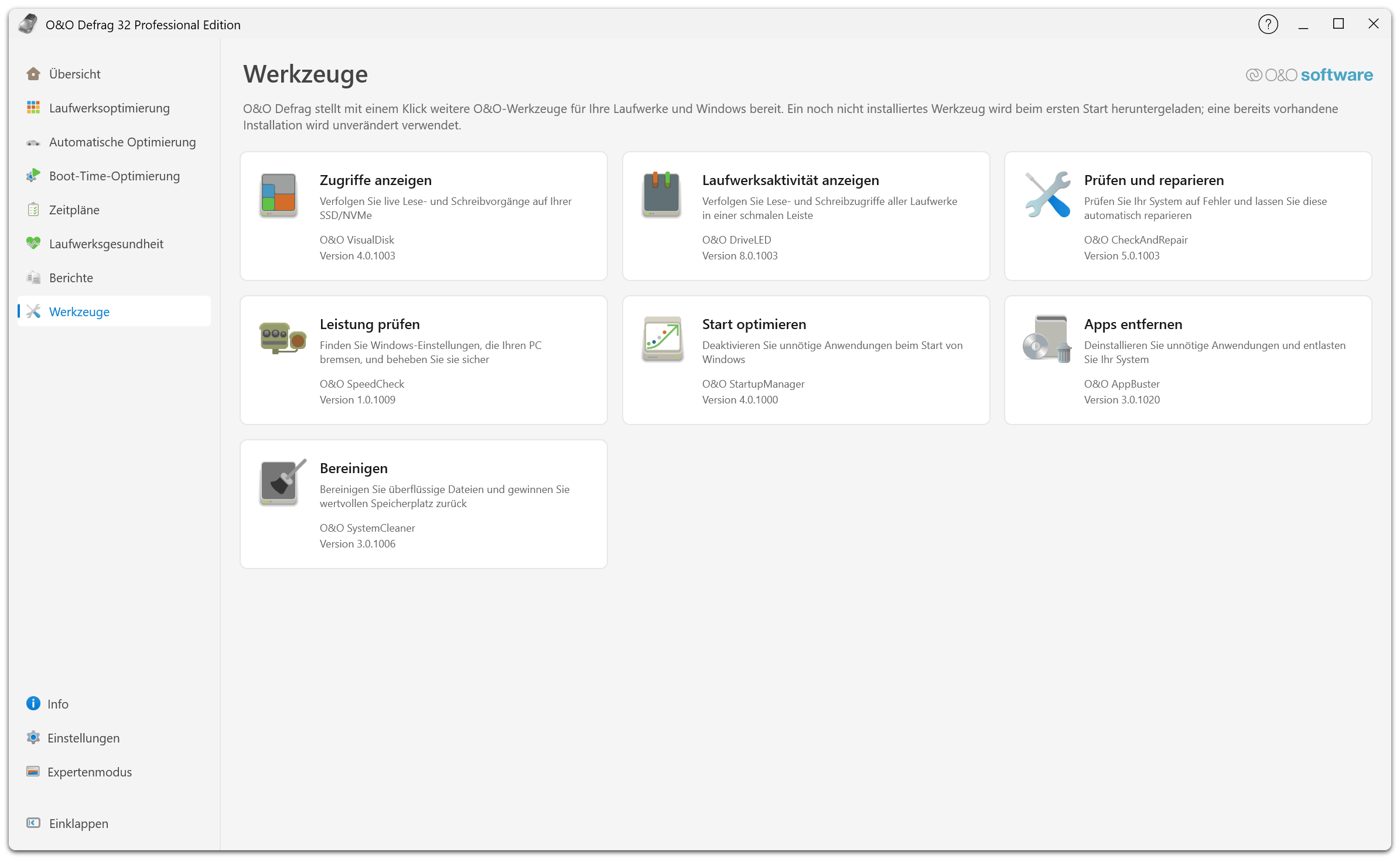Screen dimensions: 1400x859
Task: Enable Expertenmodus from the sidebar
Action: tap(114, 772)
